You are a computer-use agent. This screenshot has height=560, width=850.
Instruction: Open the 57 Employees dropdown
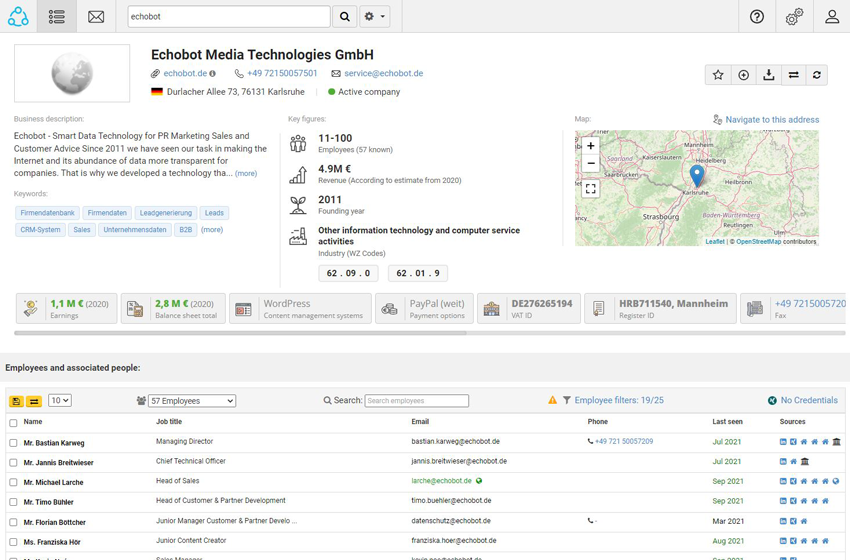point(192,401)
